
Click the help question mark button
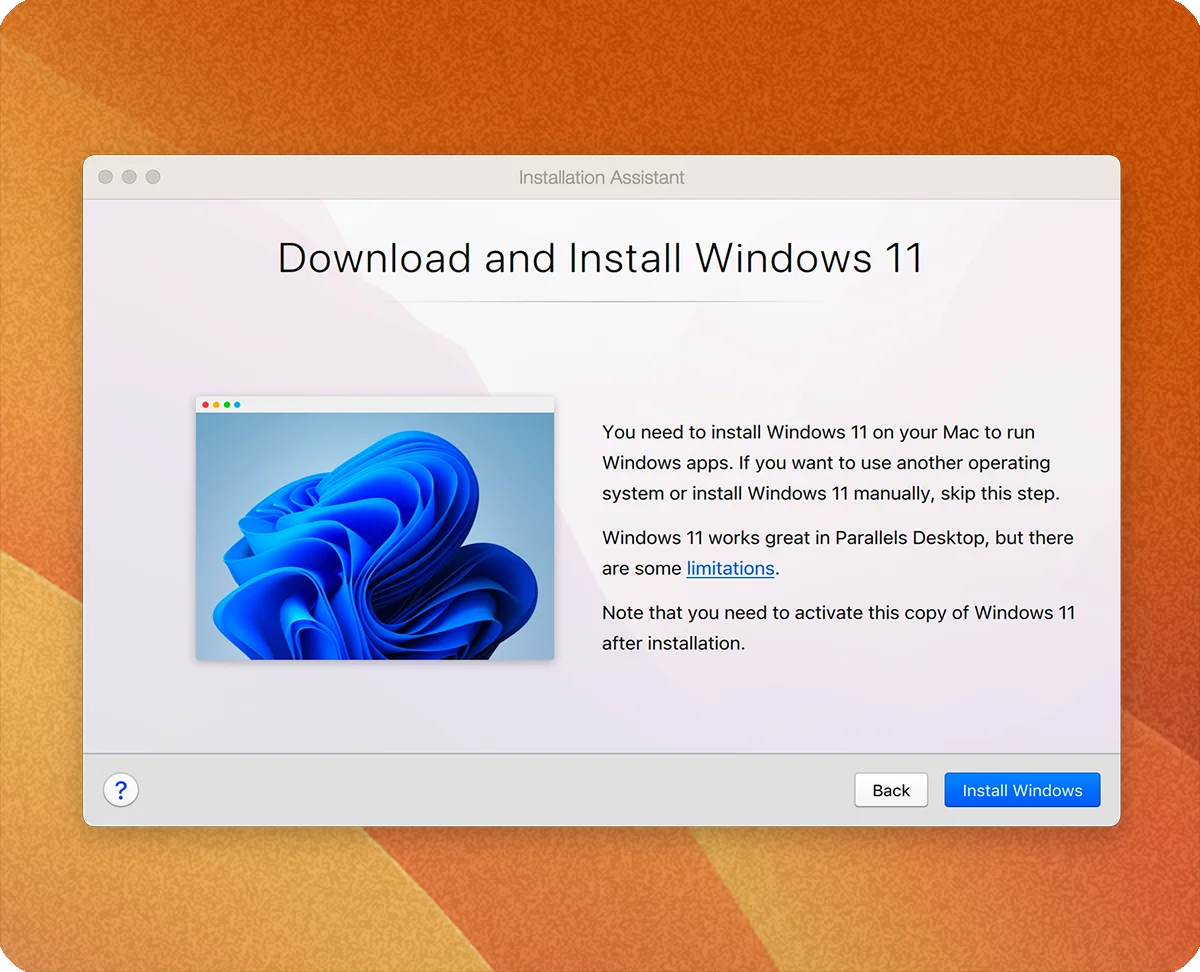pyautogui.click(x=121, y=790)
